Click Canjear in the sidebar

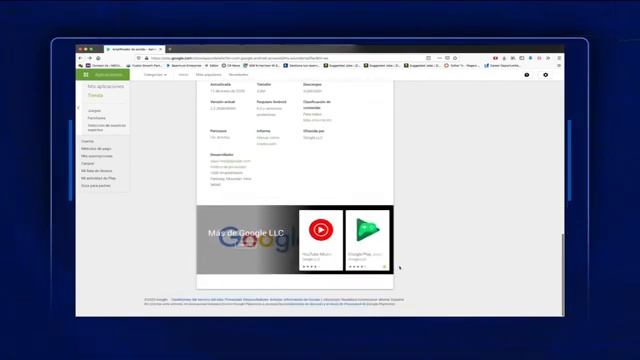tap(87, 163)
